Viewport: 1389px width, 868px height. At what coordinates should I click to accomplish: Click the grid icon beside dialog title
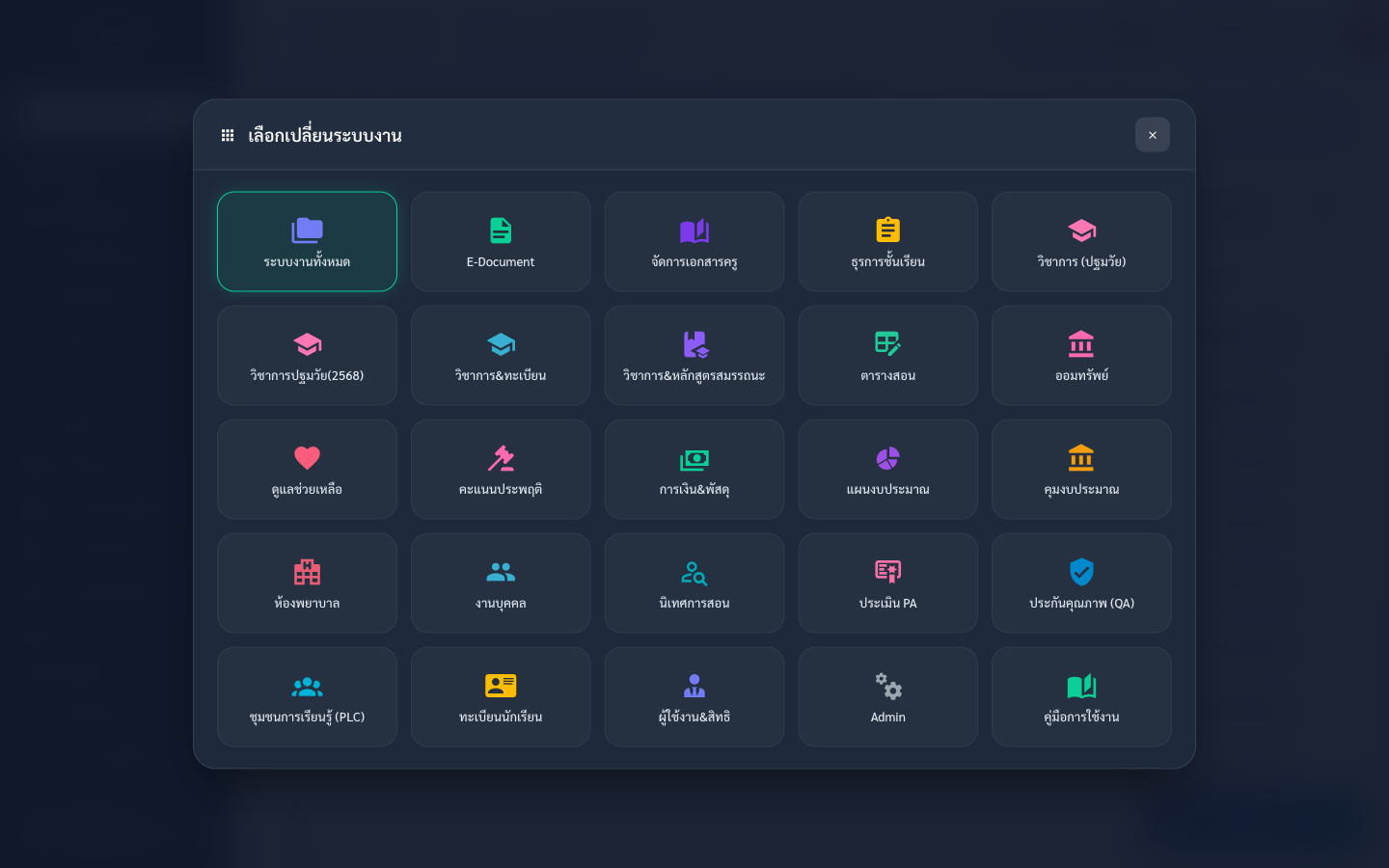(228, 135)
